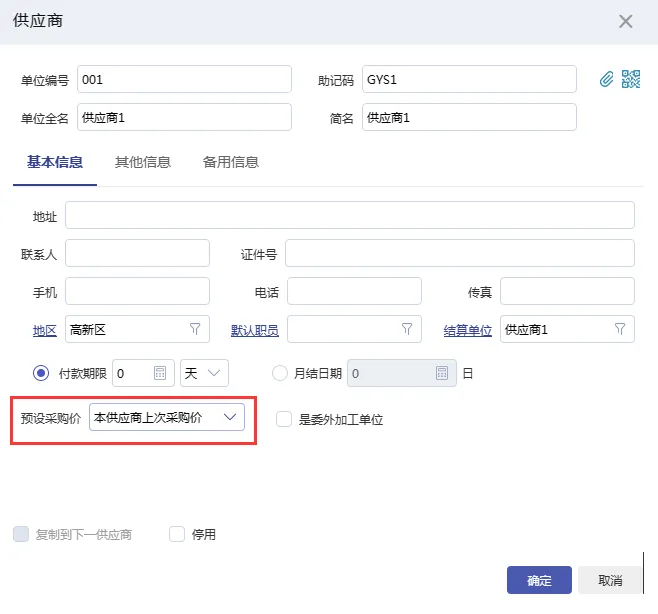Click filter icon in 结算单位 field
This screenshot has width=658, height=614.
point(619,329)
